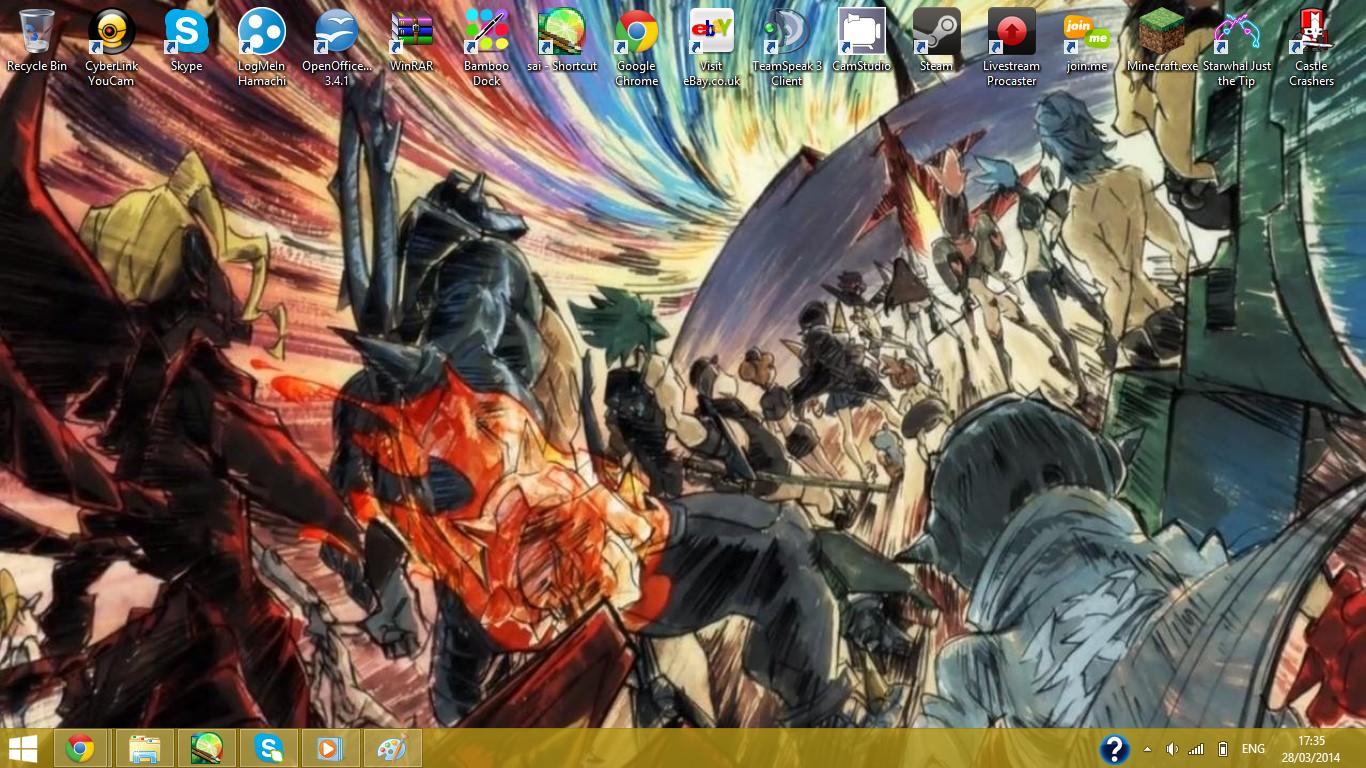Viewport: 1366px width, 768px height.
Task: Select LogMeIn Hamachi desktop icon
Action: click(261, 48)
